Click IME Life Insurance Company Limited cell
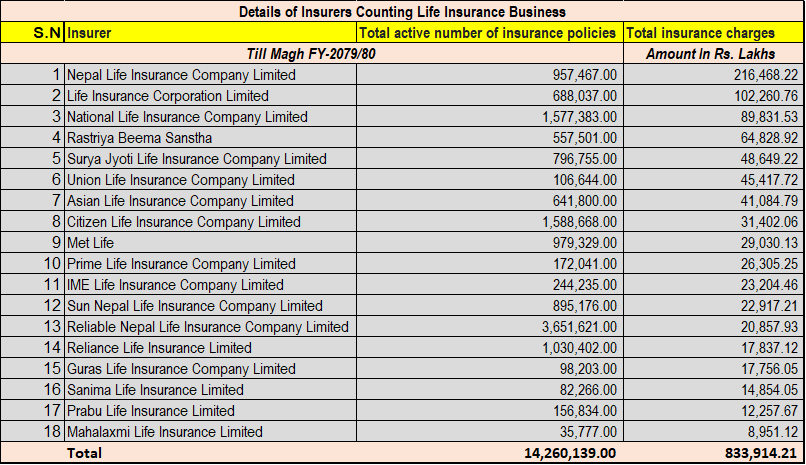 [x=175, y=285]
